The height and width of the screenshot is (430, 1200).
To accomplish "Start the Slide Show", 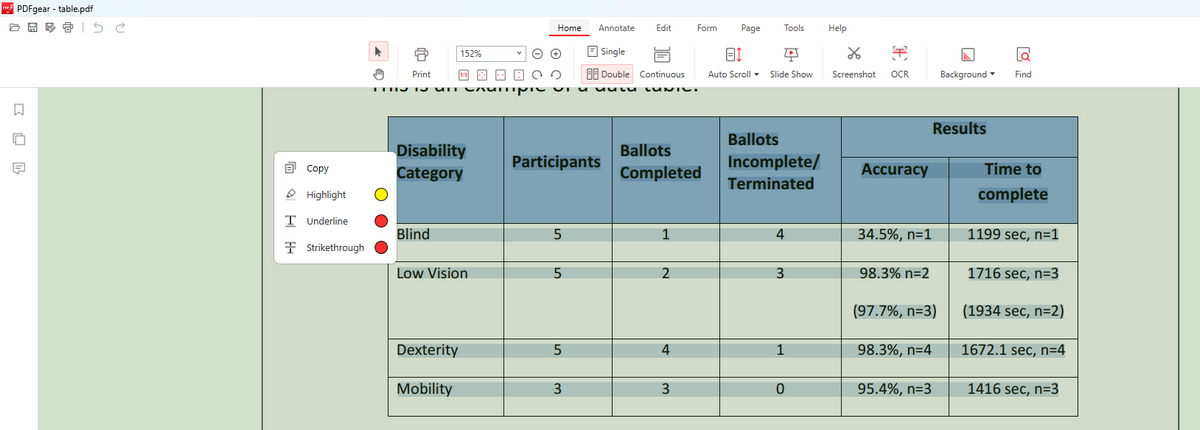I will (x=791, y=61).
